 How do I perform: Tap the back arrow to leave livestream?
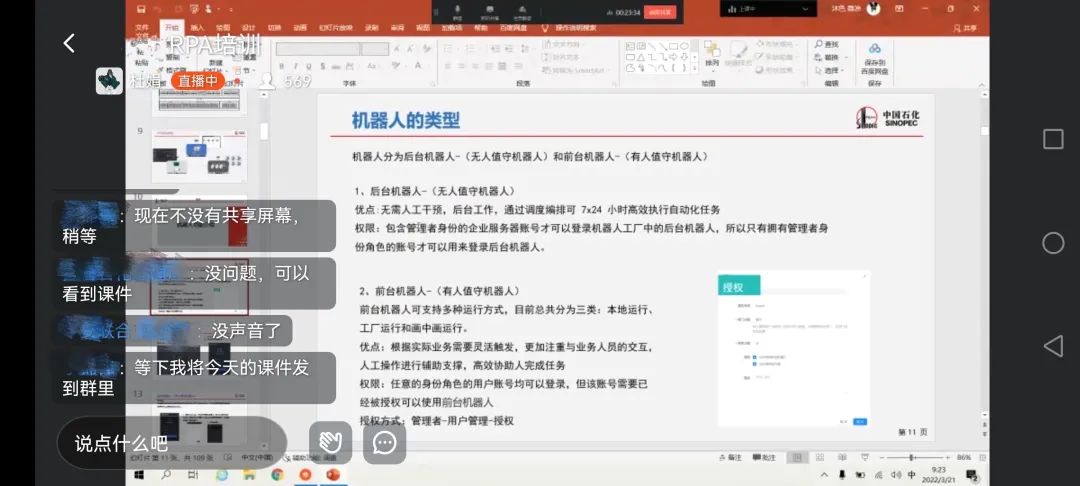tap(69, 43)
